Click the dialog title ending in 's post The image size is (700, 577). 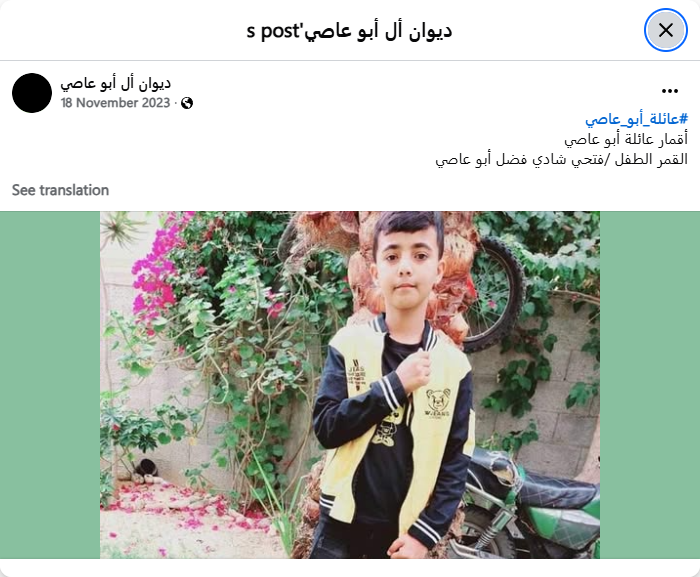350,31
